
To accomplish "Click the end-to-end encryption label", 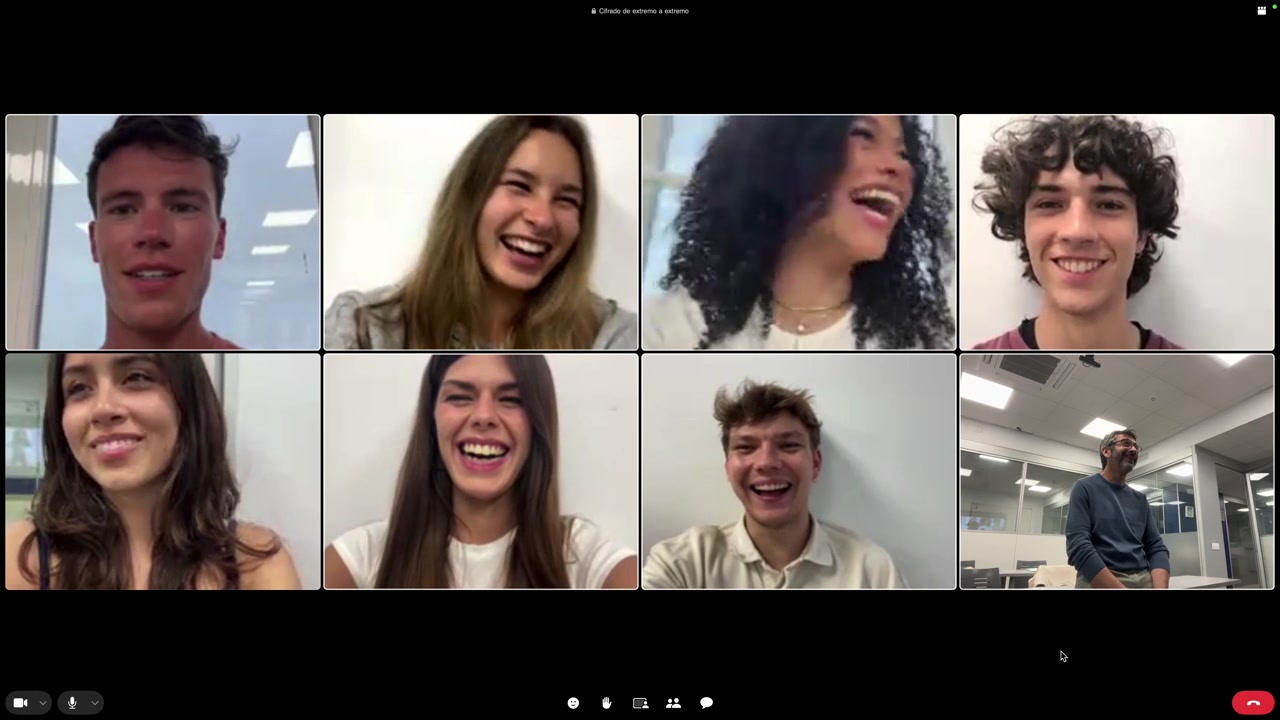I will coord(640,11).
